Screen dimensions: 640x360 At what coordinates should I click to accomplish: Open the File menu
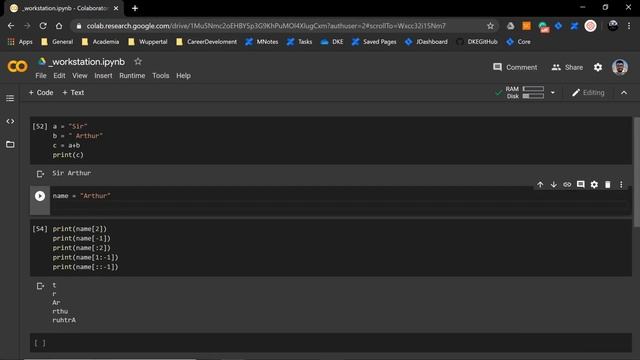[x=41, y=76]
